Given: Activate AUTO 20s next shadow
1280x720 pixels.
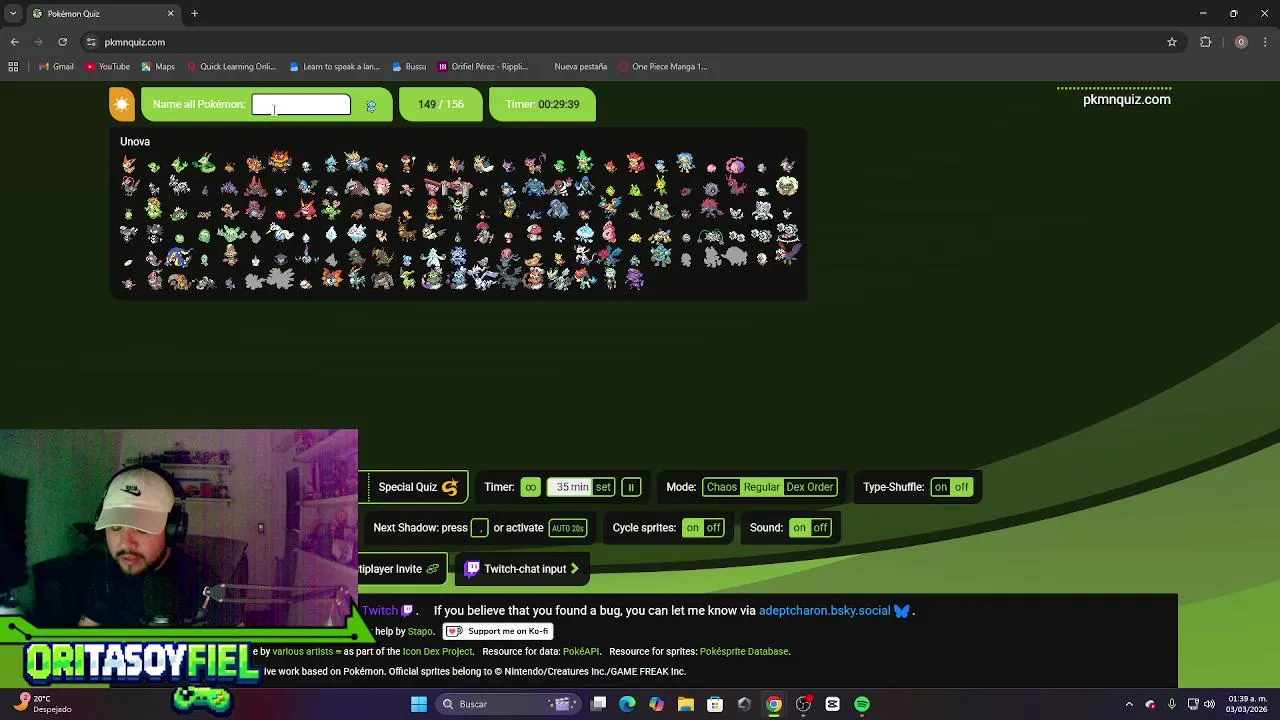Looking at the screenshot, I should pos(567,528).
